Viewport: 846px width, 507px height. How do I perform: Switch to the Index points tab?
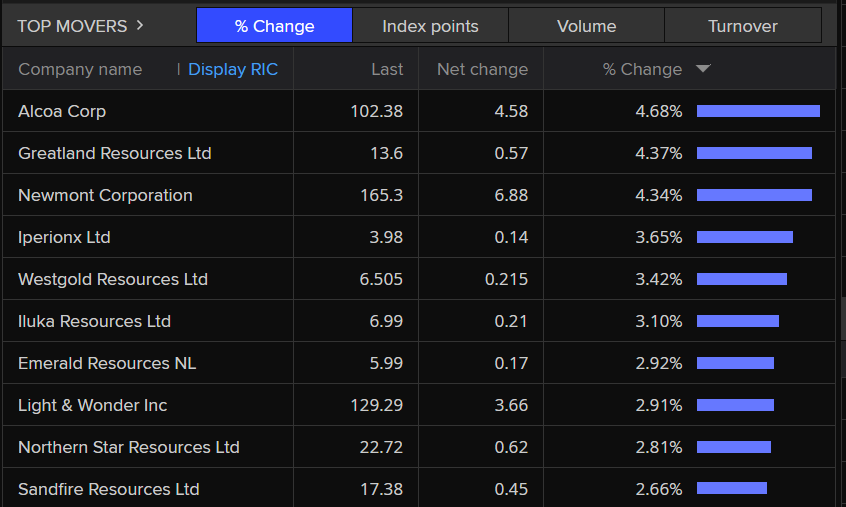click(x=430, y=25)
